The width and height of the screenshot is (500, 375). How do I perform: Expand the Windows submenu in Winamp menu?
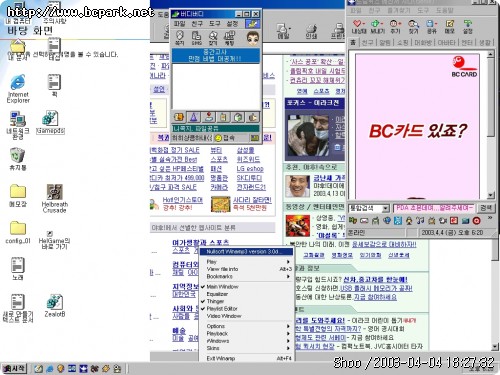click(x=247, y=341)
